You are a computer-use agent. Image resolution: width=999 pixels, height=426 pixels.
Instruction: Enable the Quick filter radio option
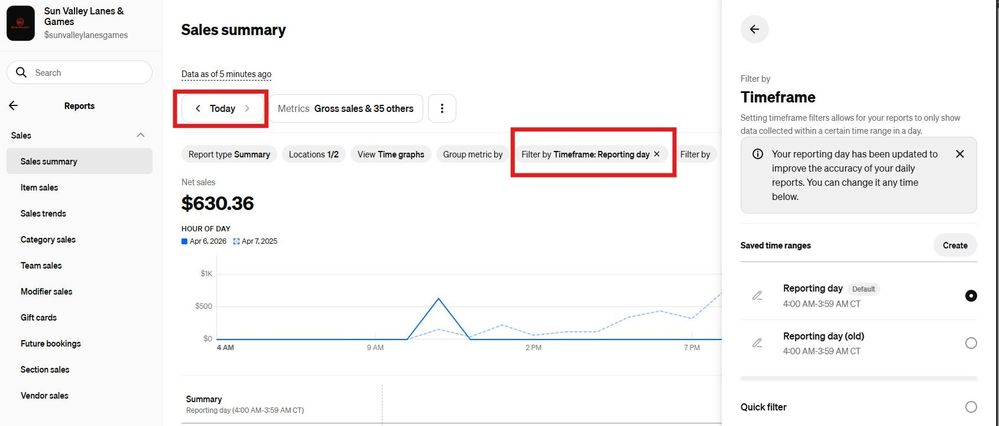coord(970,407)
